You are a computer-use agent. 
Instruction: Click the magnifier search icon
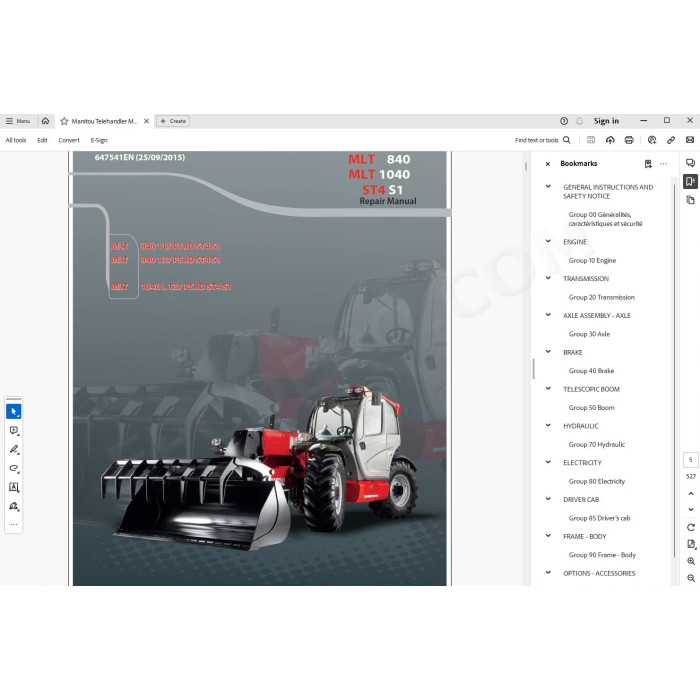click(567, 140)
